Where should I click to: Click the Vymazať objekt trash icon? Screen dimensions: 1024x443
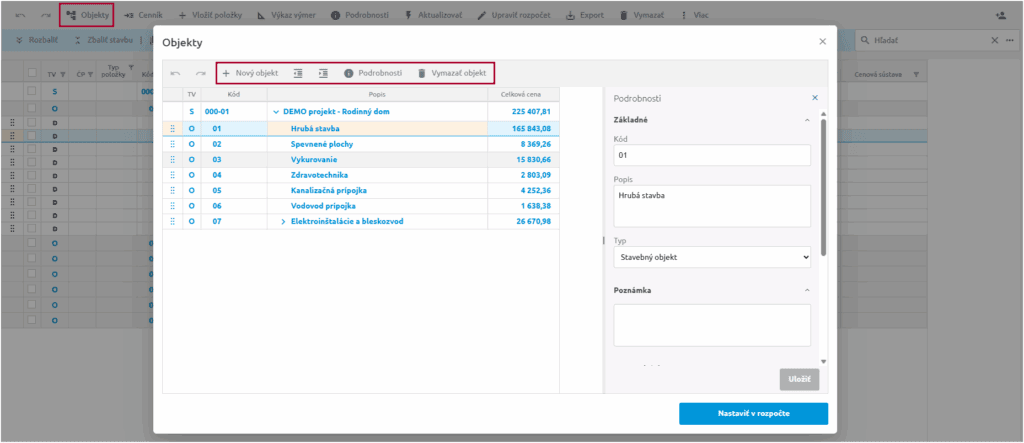pos(422,73)
